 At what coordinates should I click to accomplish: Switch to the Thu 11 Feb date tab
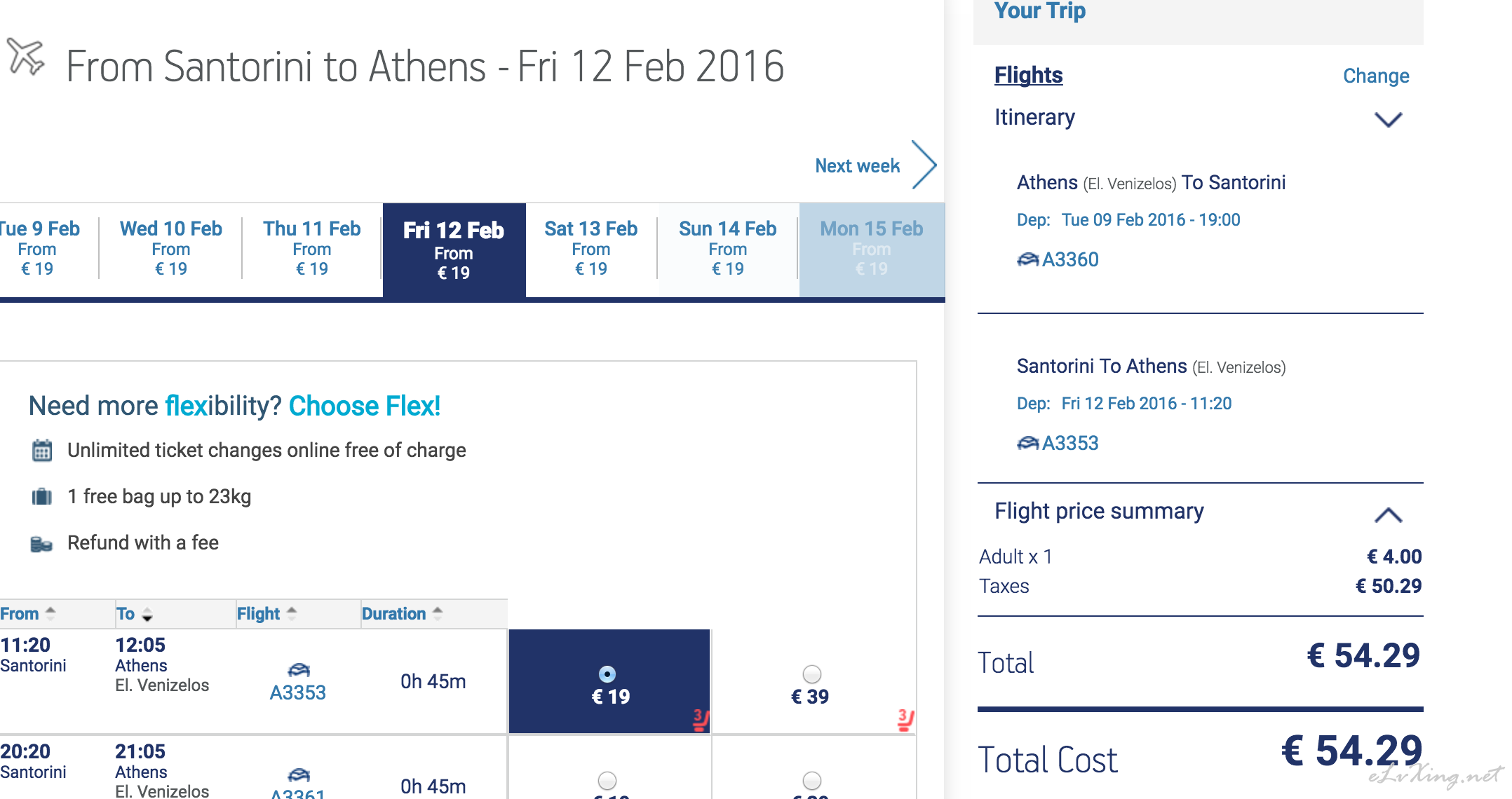tap(312, 249)
